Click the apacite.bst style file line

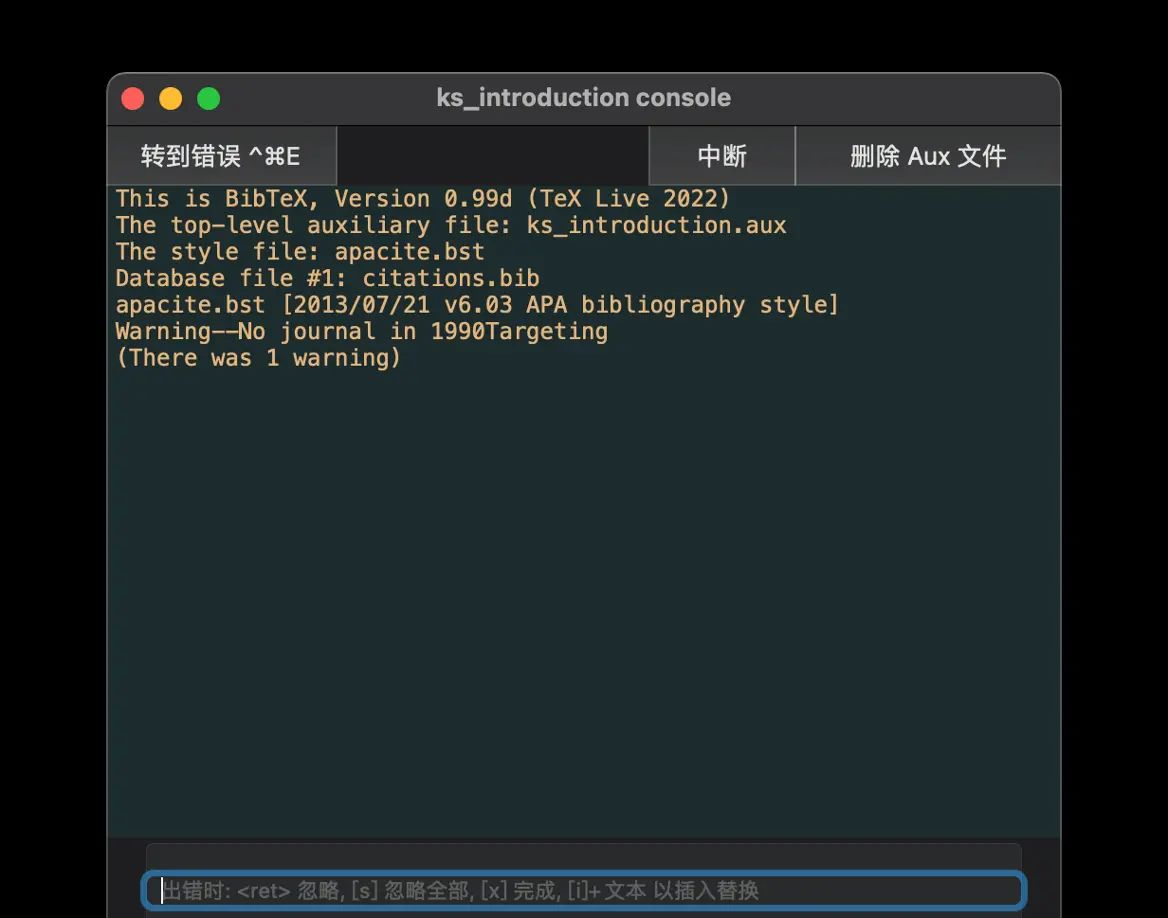click(x=298, y=251)
